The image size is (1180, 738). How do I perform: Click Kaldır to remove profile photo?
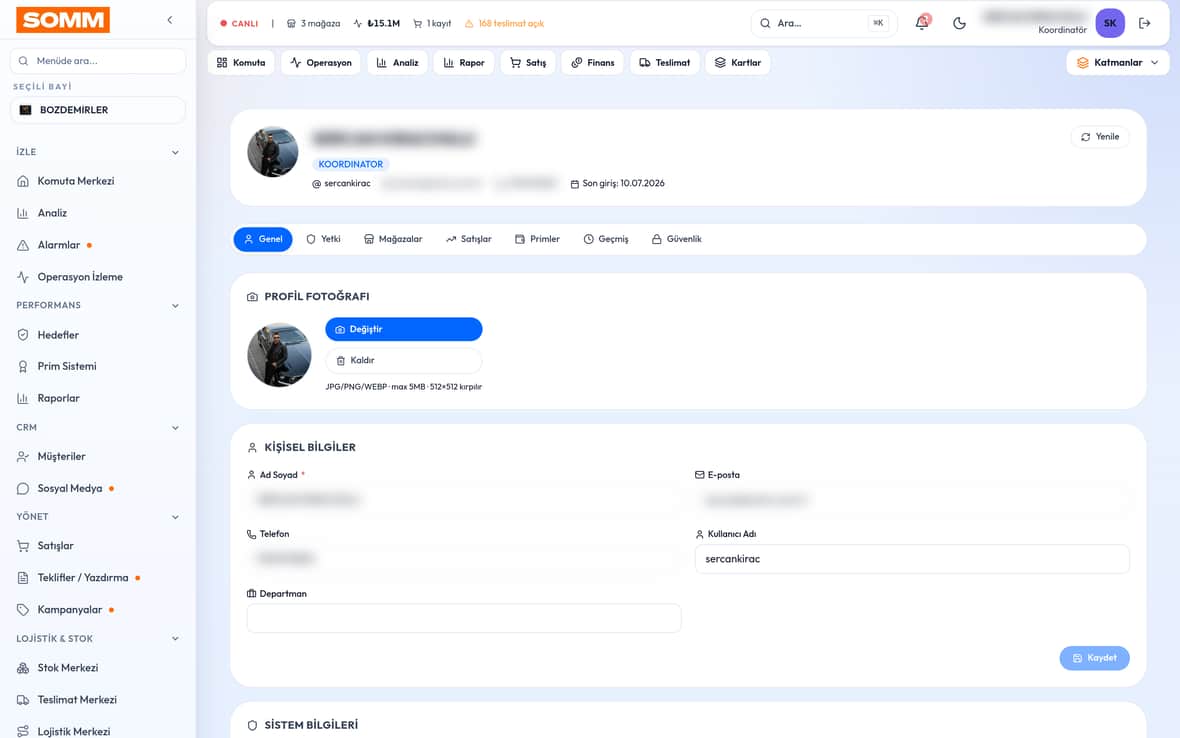403,360
